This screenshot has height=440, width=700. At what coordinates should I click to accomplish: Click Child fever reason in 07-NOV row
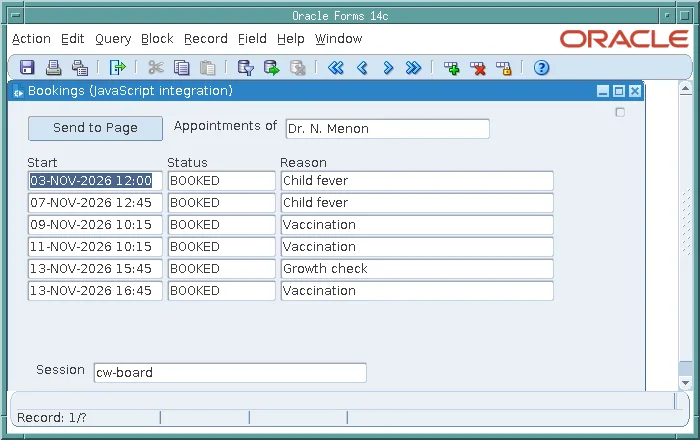click(417, 203)
